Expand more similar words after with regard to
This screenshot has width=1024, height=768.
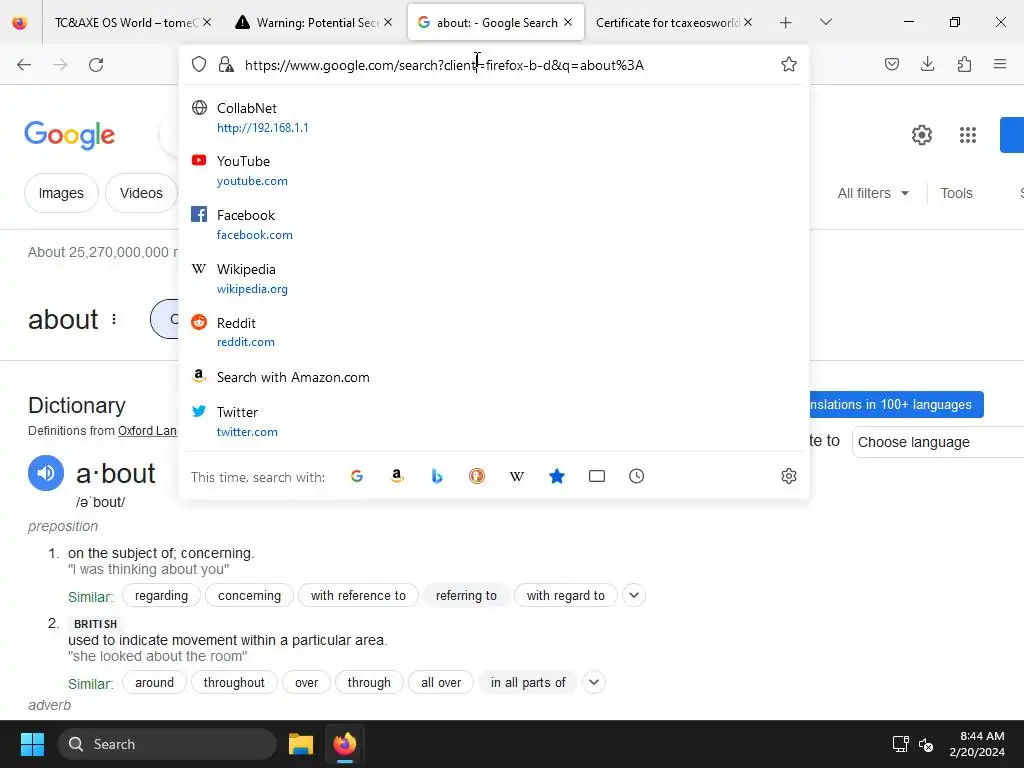(x=633, y=596)
